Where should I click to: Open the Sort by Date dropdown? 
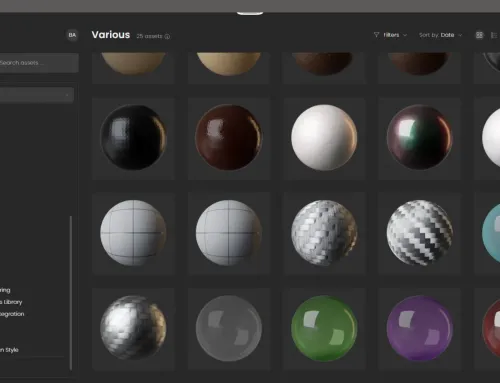441,35
